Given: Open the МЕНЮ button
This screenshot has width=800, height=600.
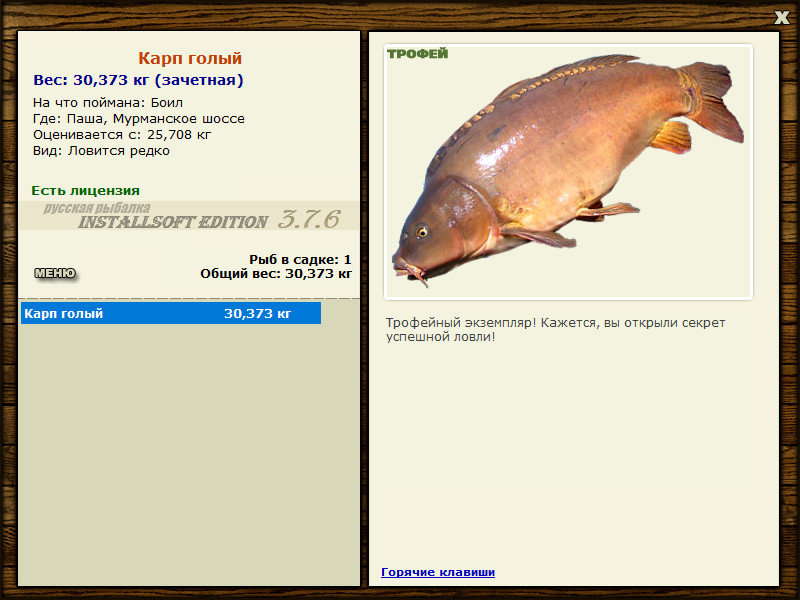Looking at the screenshot, I should (55, 273).
